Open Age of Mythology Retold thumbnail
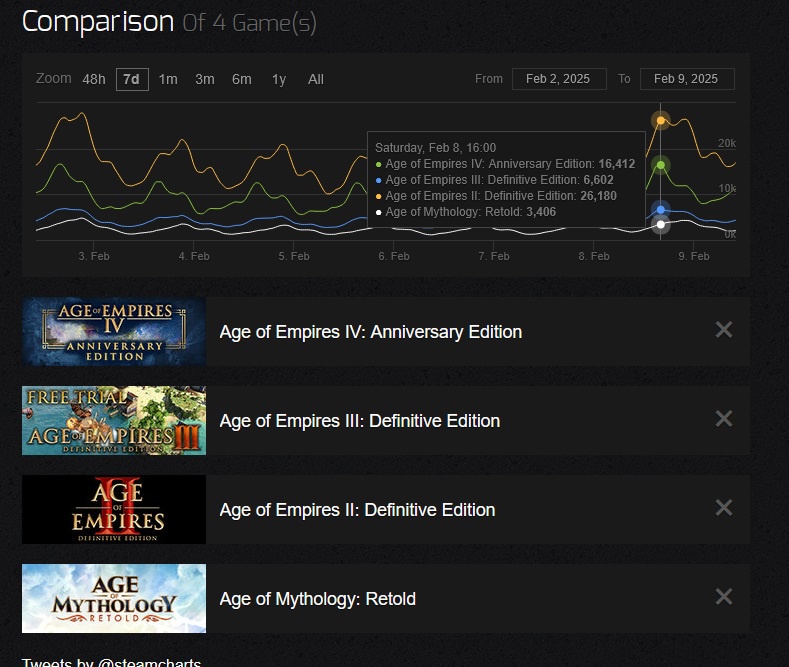 (114, 599)
